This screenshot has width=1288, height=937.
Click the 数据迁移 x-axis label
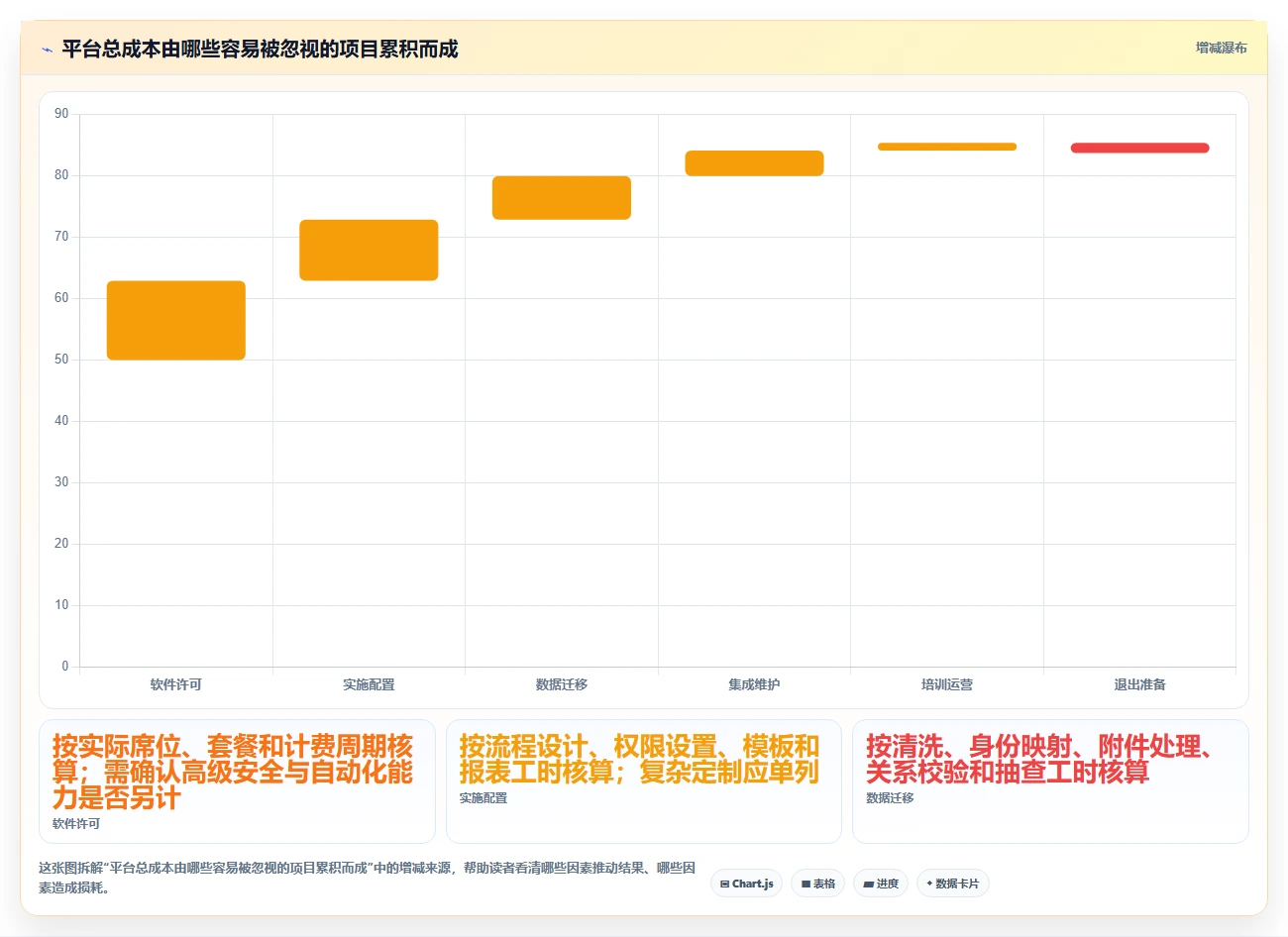(562, 684)
